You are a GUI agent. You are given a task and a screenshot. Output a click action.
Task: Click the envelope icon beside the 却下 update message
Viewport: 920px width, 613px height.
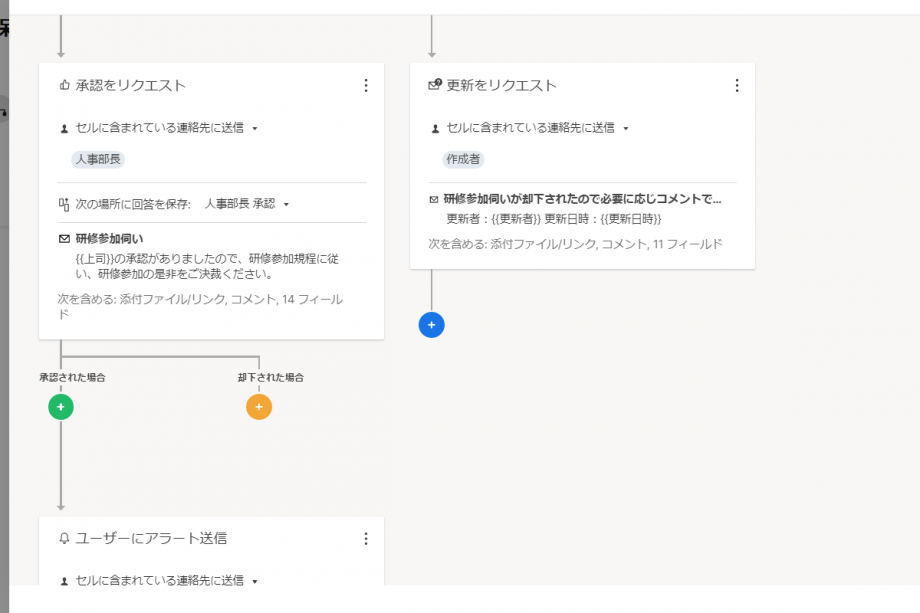click(x=434, y=198)
